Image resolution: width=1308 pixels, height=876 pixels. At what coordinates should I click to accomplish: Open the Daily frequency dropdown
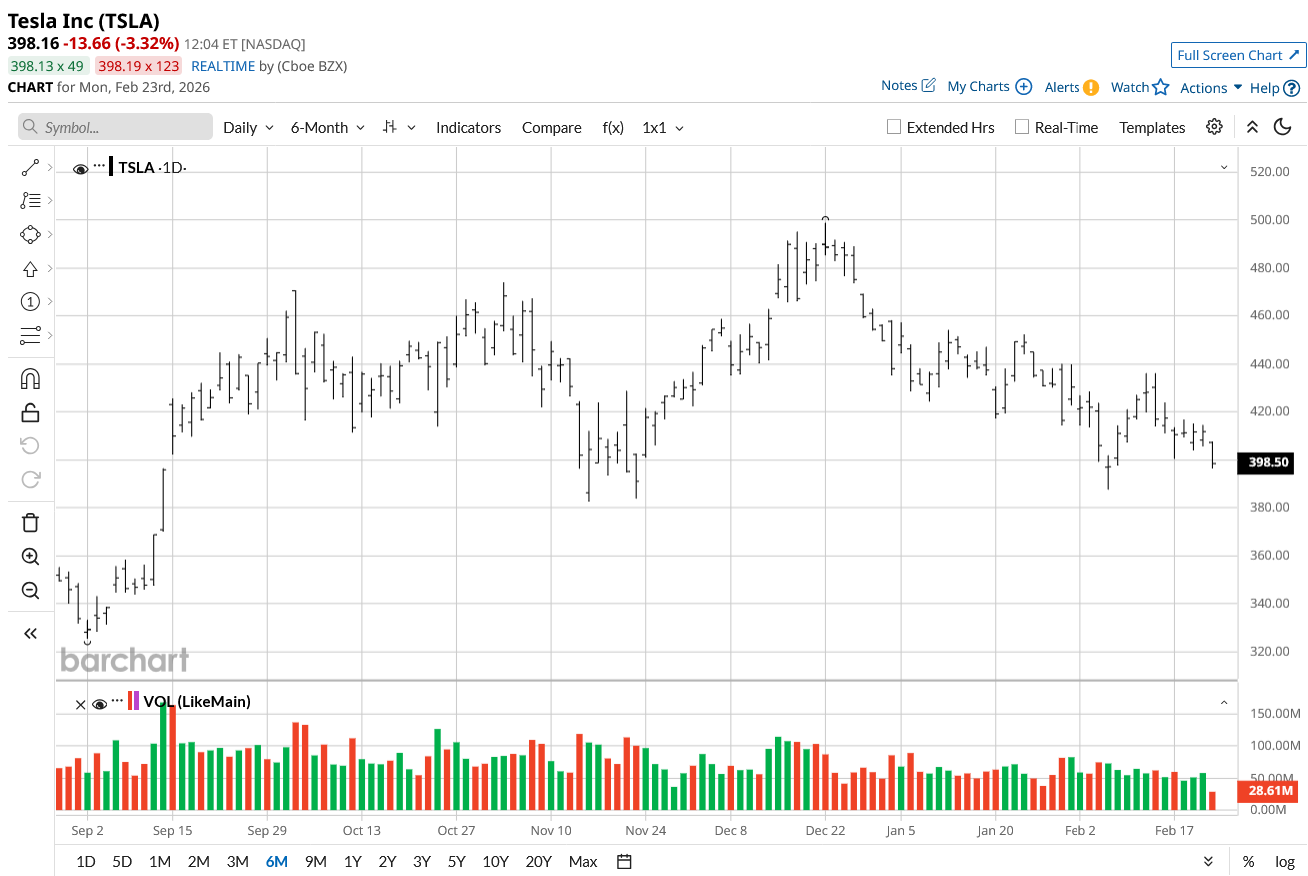pos(248,127)
